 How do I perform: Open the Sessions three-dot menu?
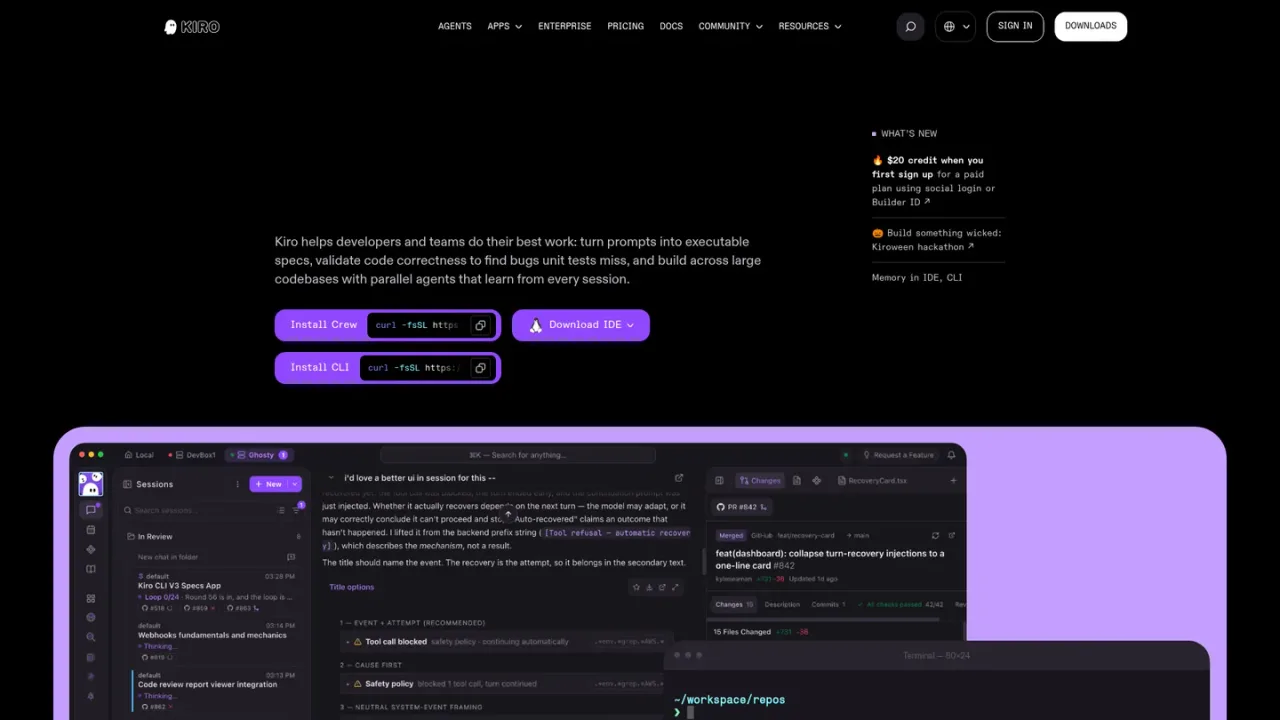pyautogui.click(x=237, y=484)
